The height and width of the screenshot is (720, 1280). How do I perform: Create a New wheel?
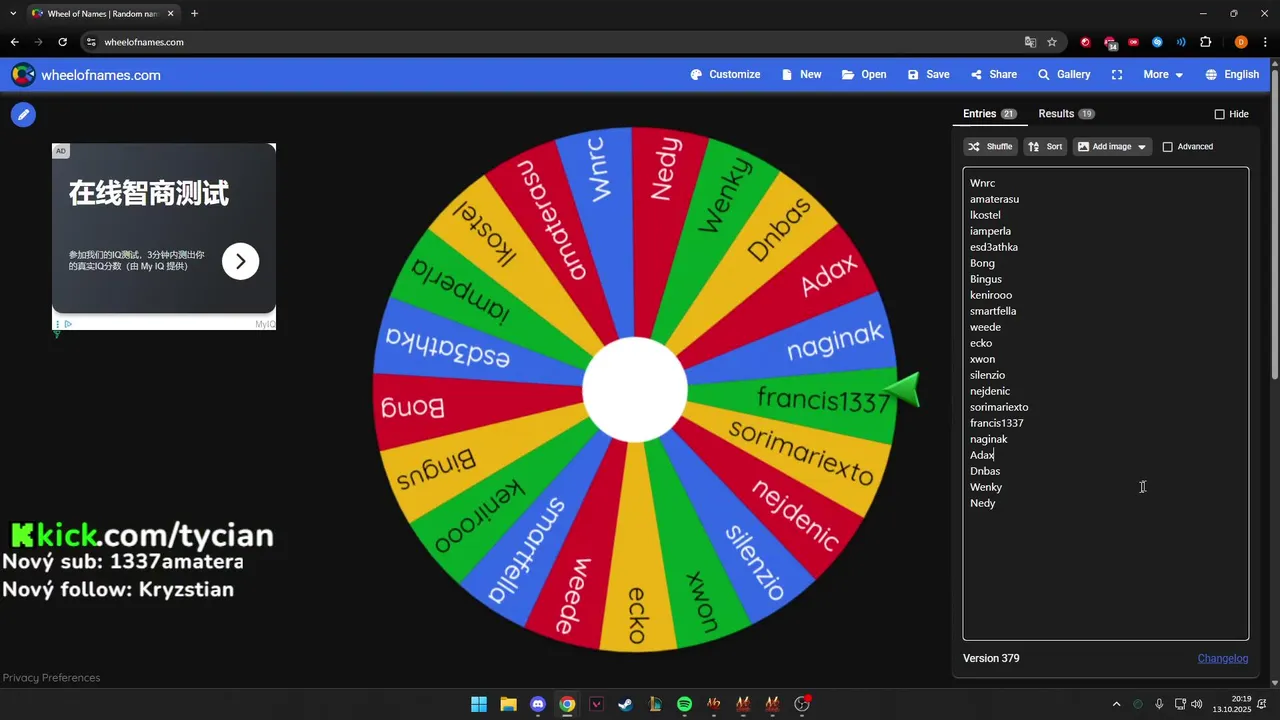click(x=801, y=75)
